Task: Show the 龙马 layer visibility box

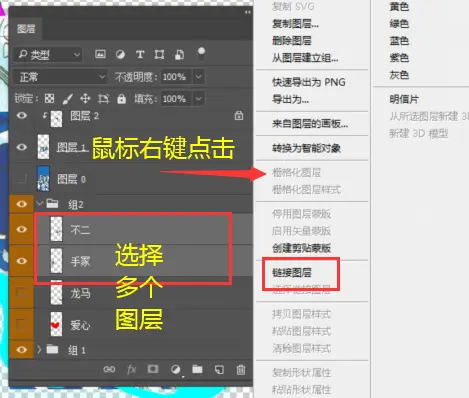Action: [x=22, y=293]
